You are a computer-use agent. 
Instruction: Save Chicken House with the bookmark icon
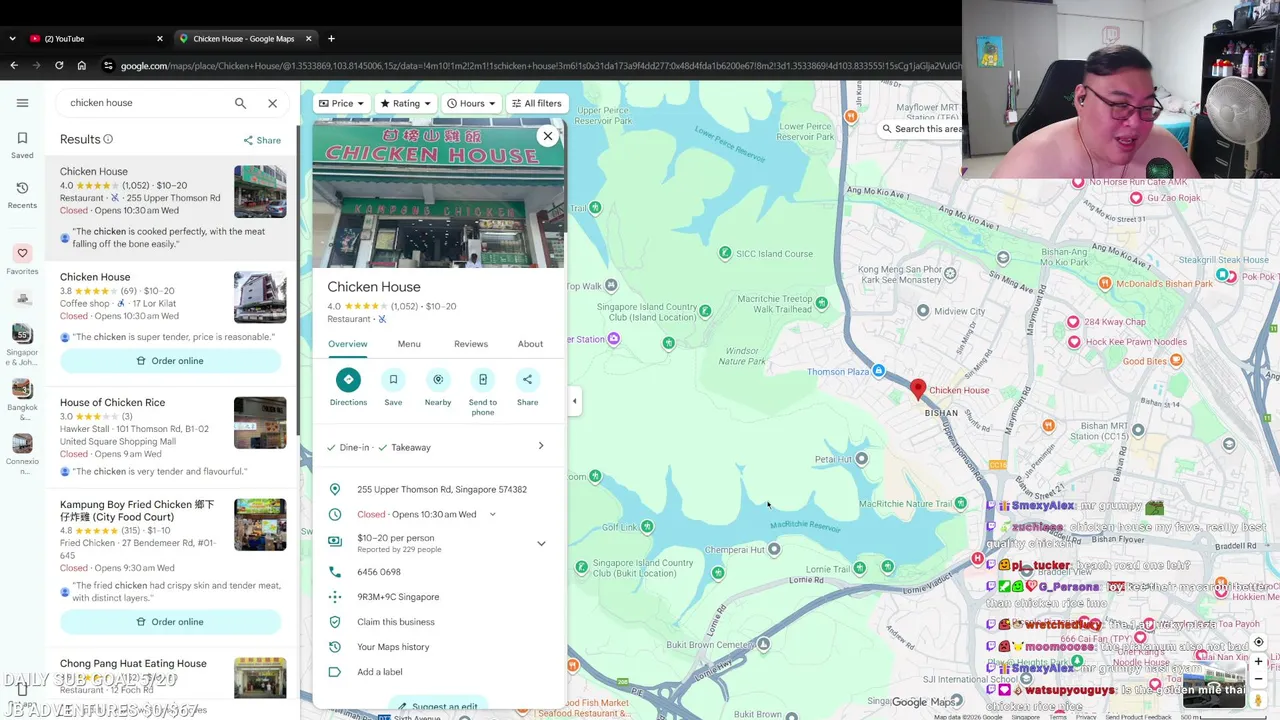pos(393,379)
